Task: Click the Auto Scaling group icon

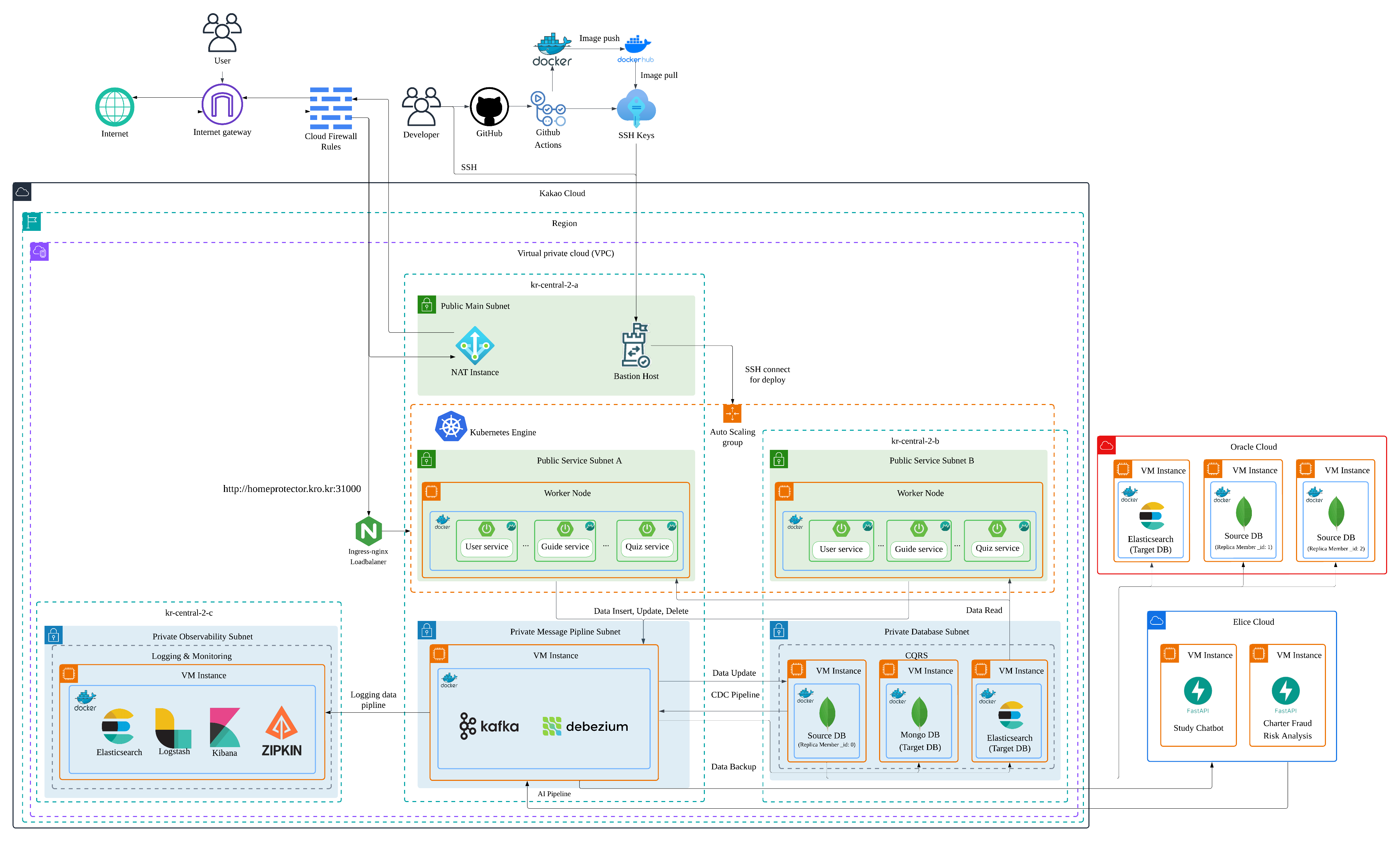Action: pyautogui.click(x=732, y=414)
